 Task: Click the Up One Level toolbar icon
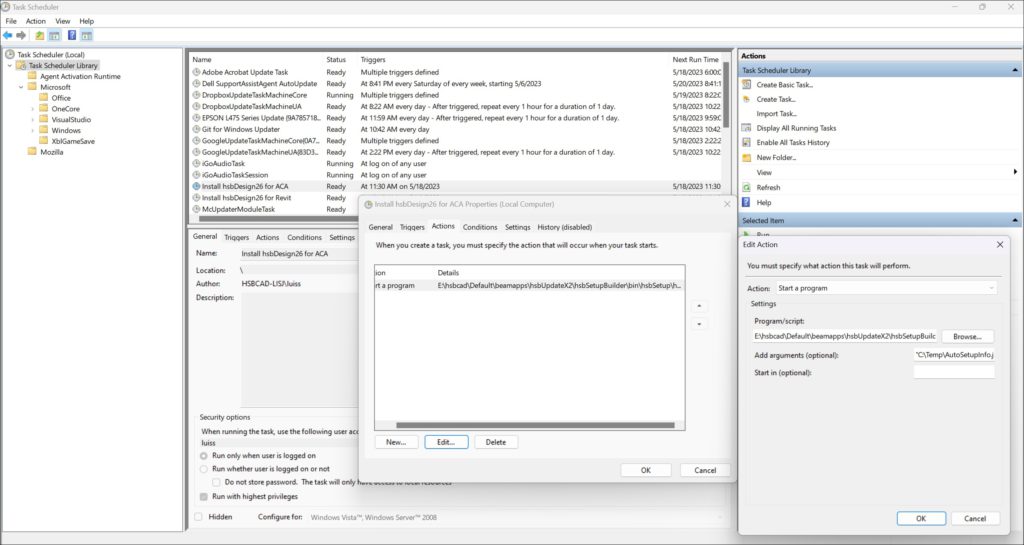click(x=40, y=35)
